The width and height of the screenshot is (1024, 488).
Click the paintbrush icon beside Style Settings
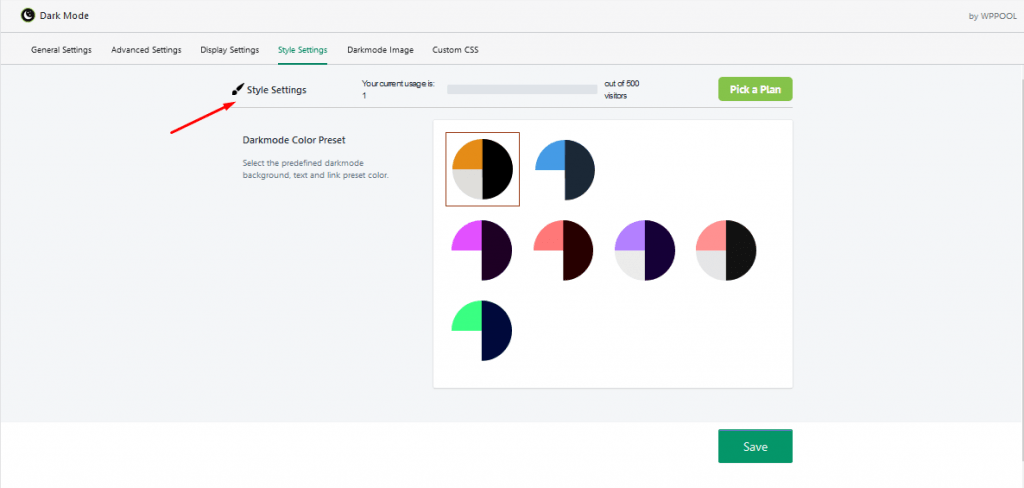tap(238, 89)
